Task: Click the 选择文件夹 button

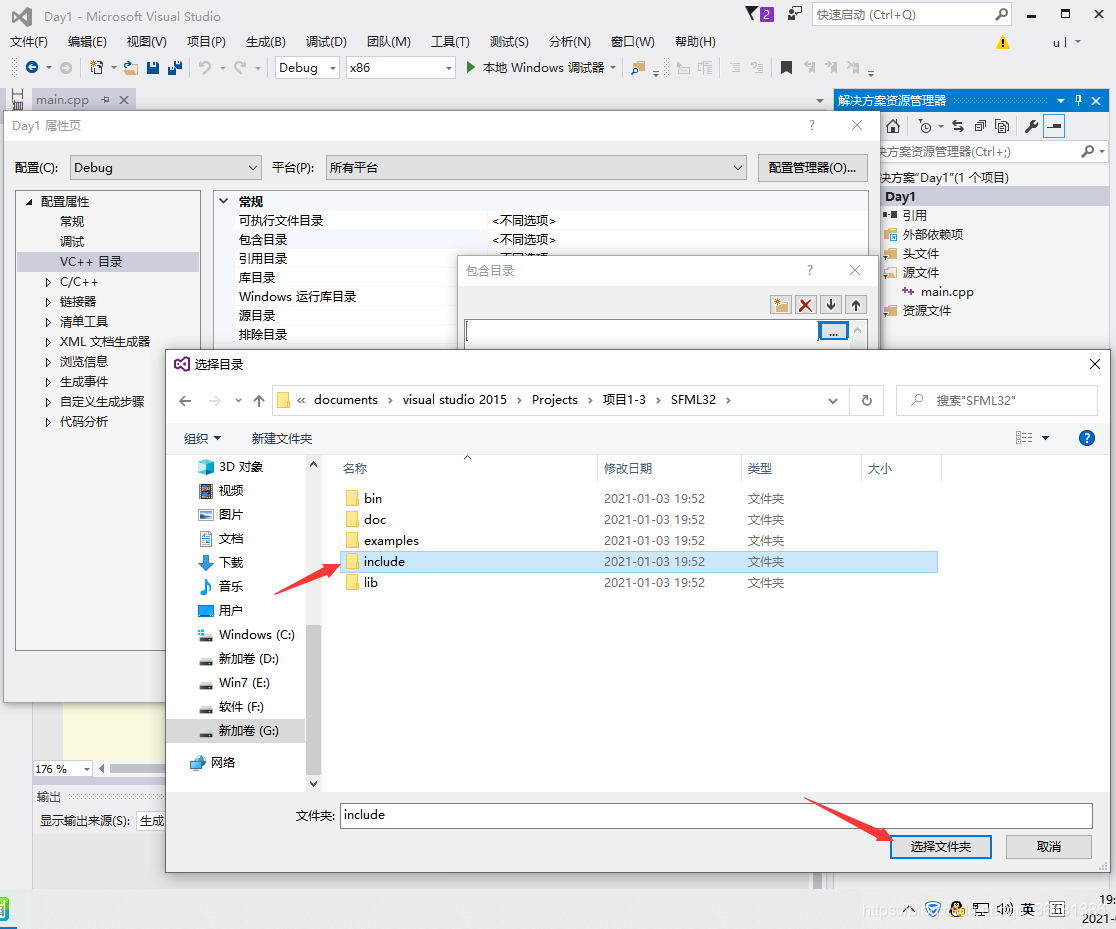Action: 940,846
